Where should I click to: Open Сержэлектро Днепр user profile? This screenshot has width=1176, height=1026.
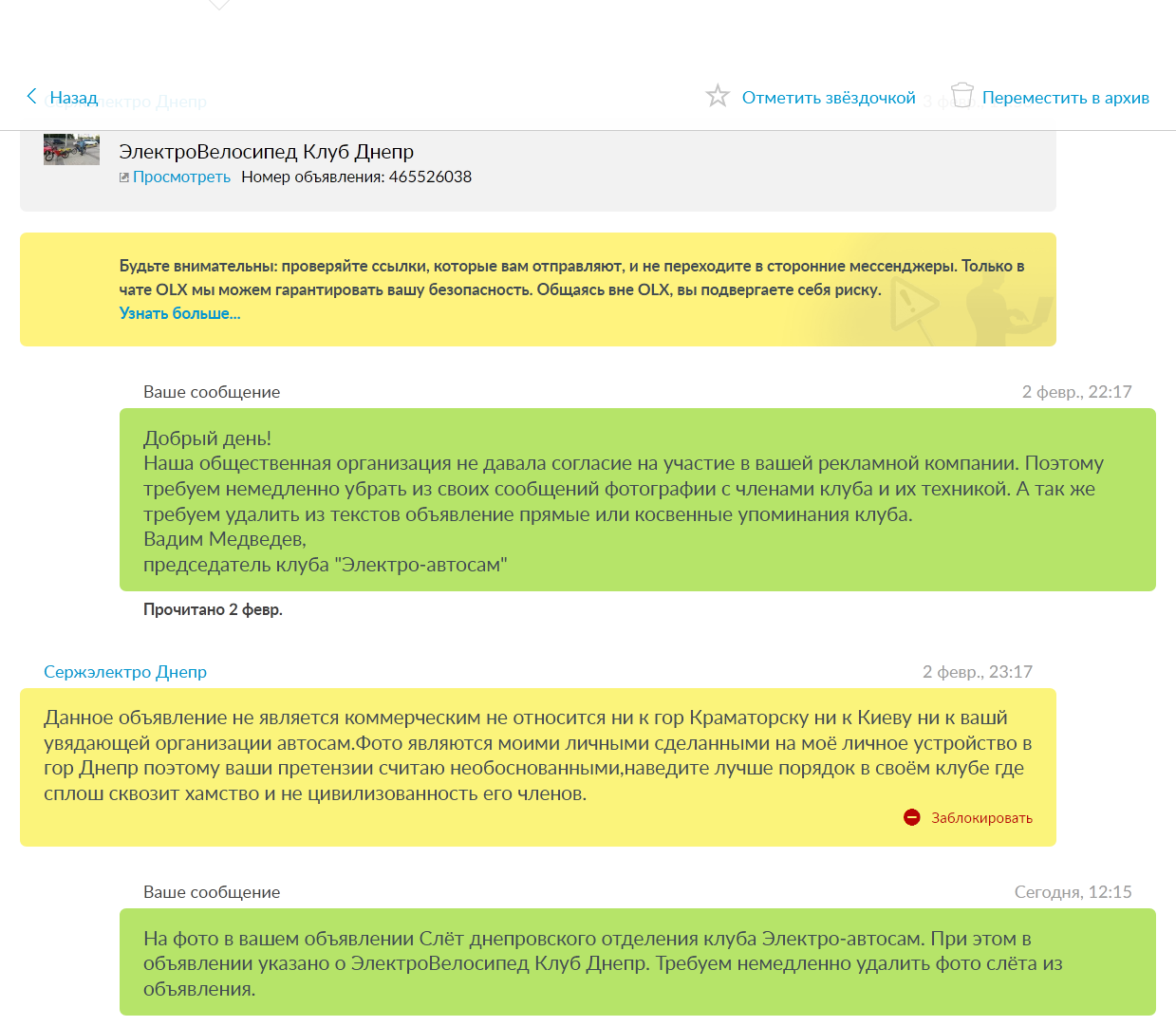coord(125,672)
